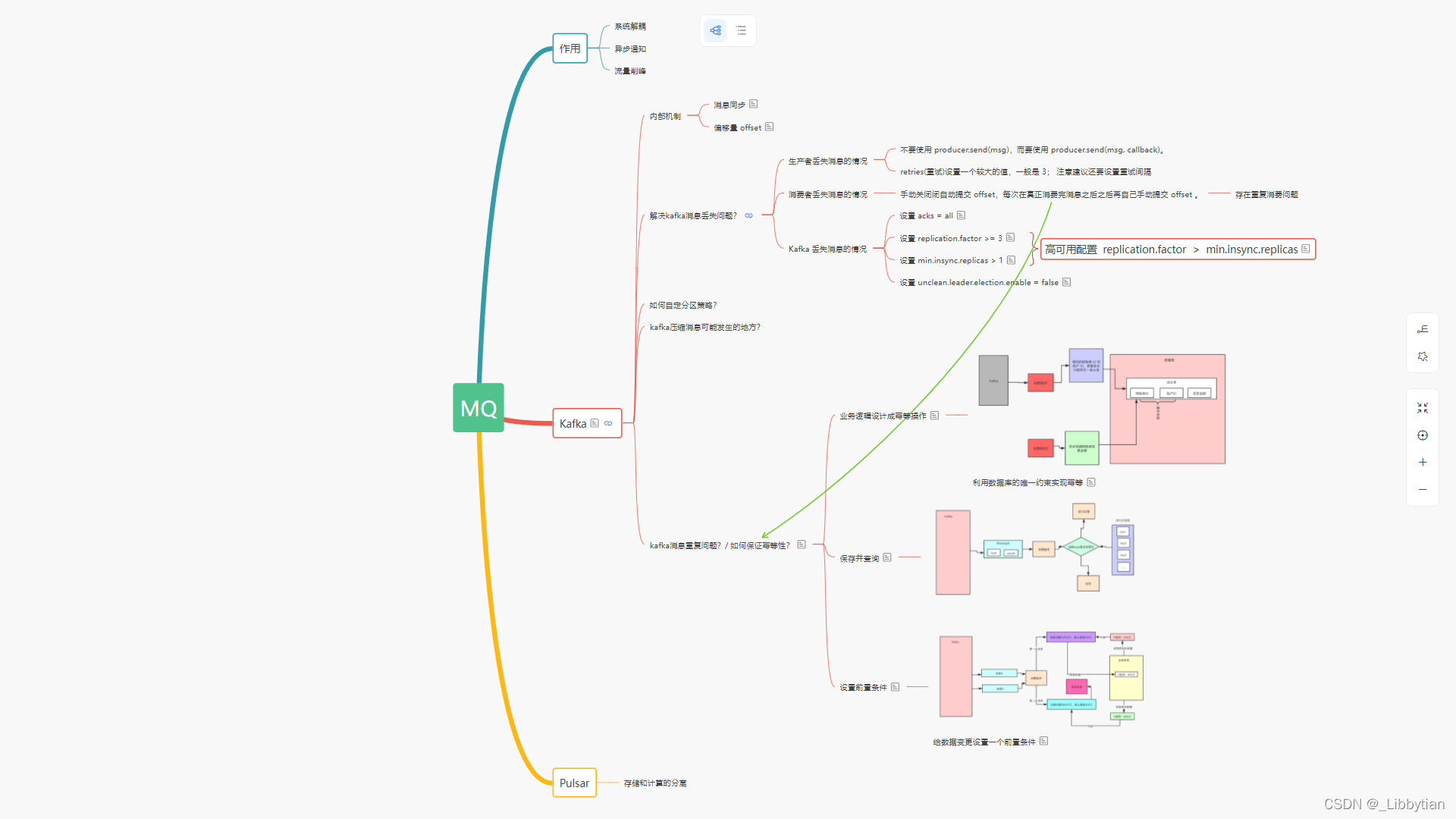Open note icon beside unclean.leader.election.enable = false
1456x819 pixels.
pyautogui.click(x=1066, y=282)
